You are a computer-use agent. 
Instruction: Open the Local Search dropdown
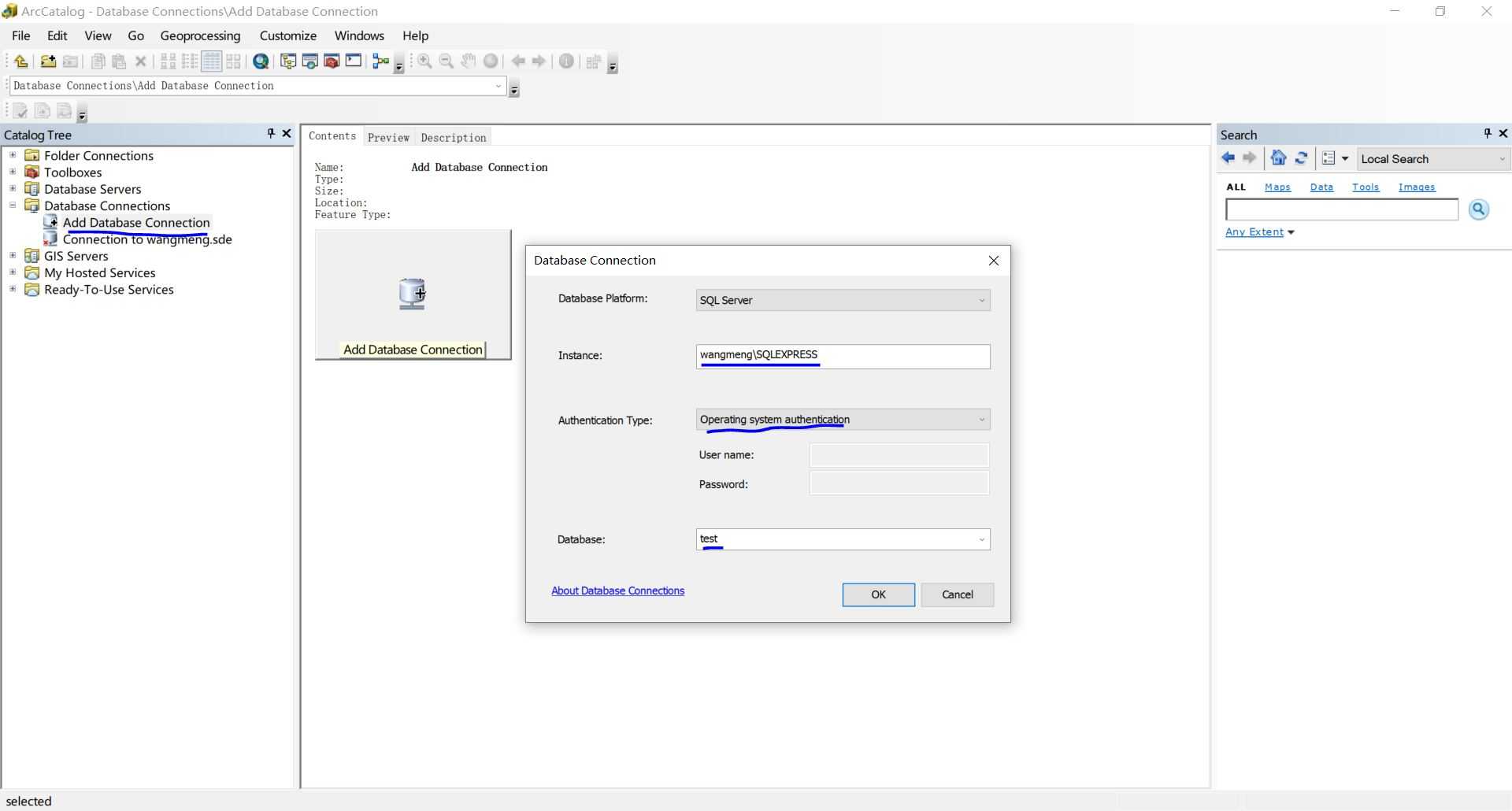(x=1433, y=159)
